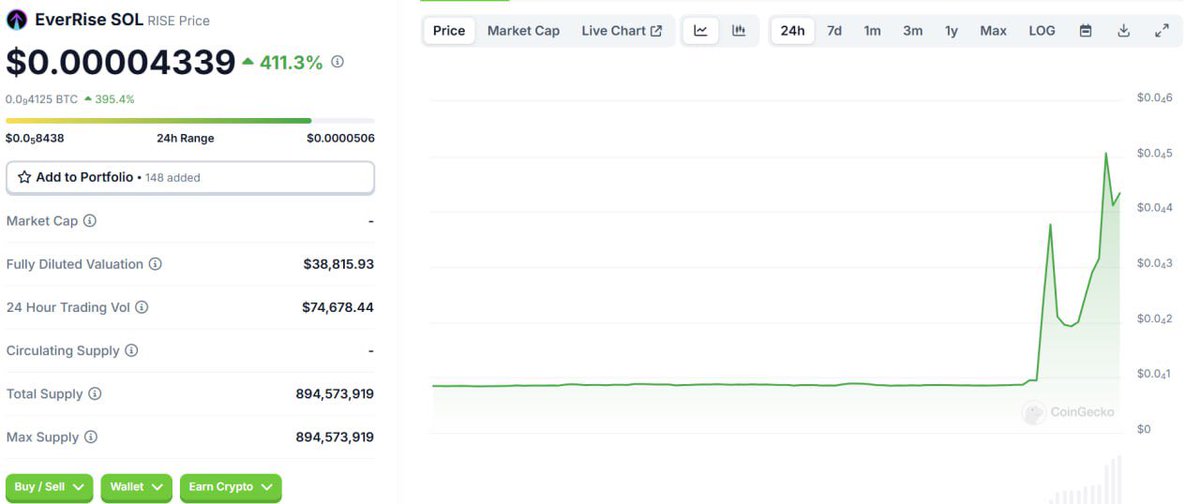This screenshot has height=504, width=1200.
Task: Open the Live Chart tab
Action: click(621, 31)
